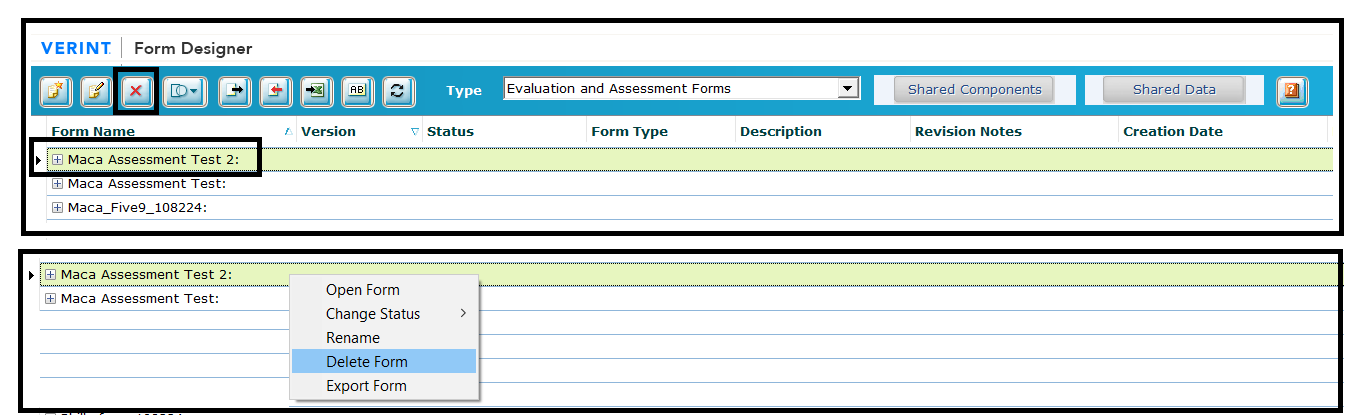
Task: Click the red X Delete form icon
Action: 136,91
